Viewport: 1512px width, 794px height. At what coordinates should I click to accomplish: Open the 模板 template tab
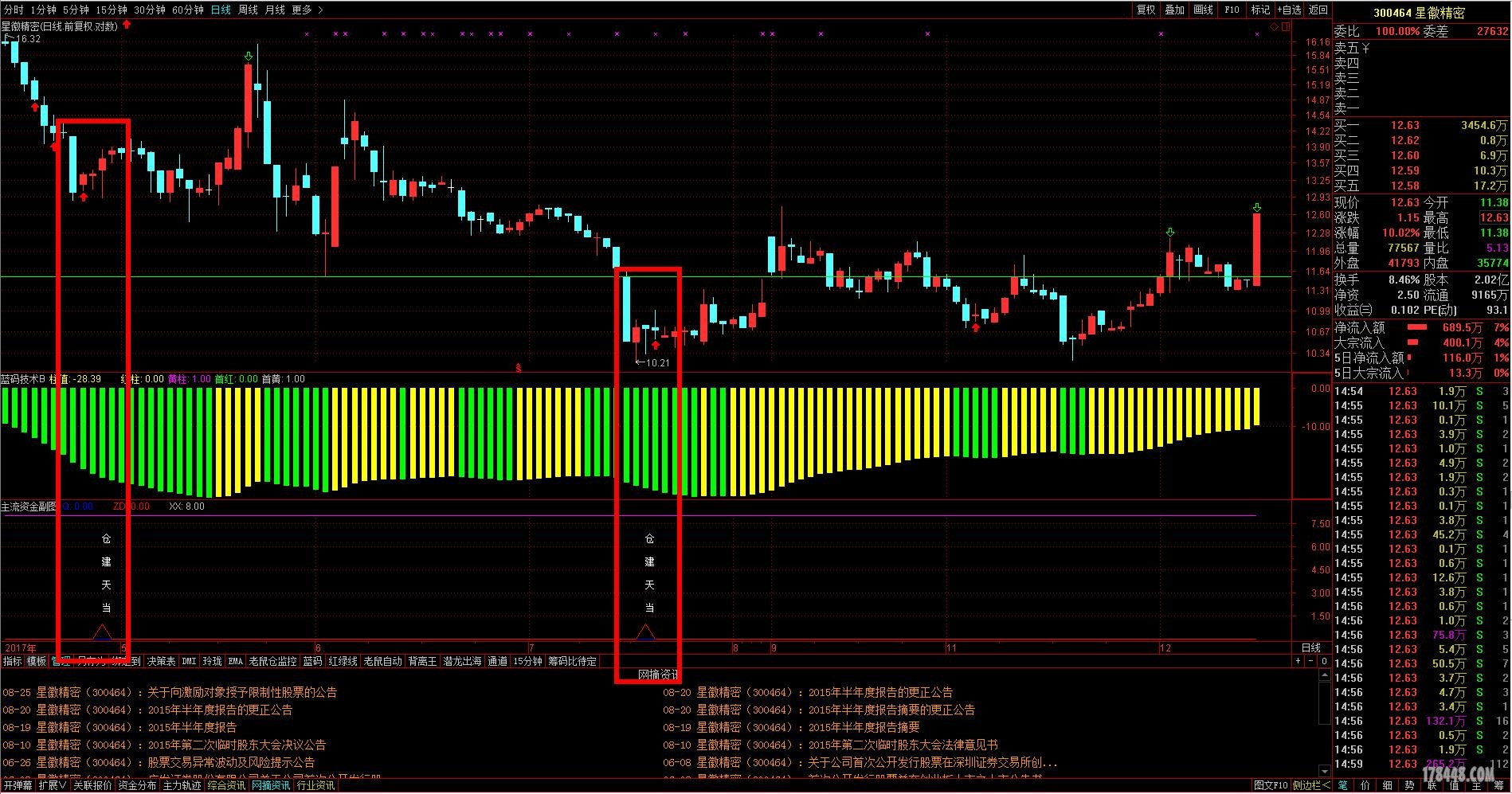click(37, 661)
